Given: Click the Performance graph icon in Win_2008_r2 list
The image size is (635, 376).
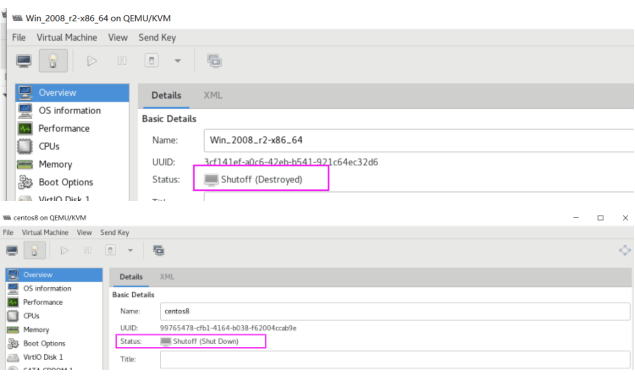Looking at the screenshot, I should (x=25, y=128).
